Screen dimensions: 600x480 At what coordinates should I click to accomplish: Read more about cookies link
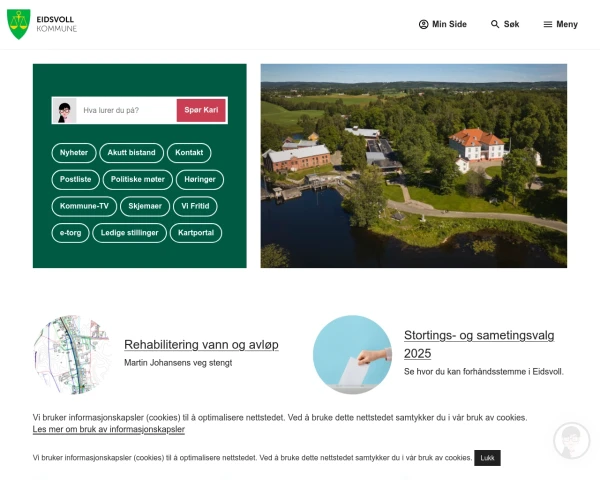point(109,429)
